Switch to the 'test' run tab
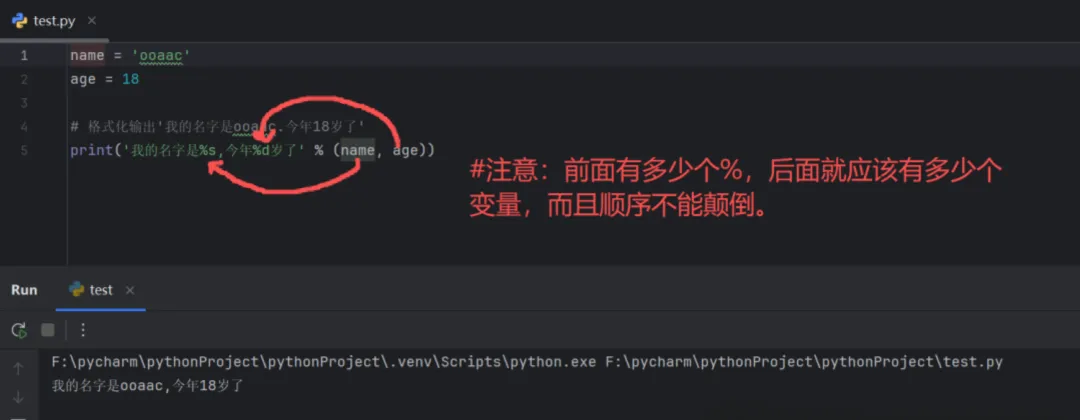Viewport: 1080px width, 420px height. tap(101, 290)
